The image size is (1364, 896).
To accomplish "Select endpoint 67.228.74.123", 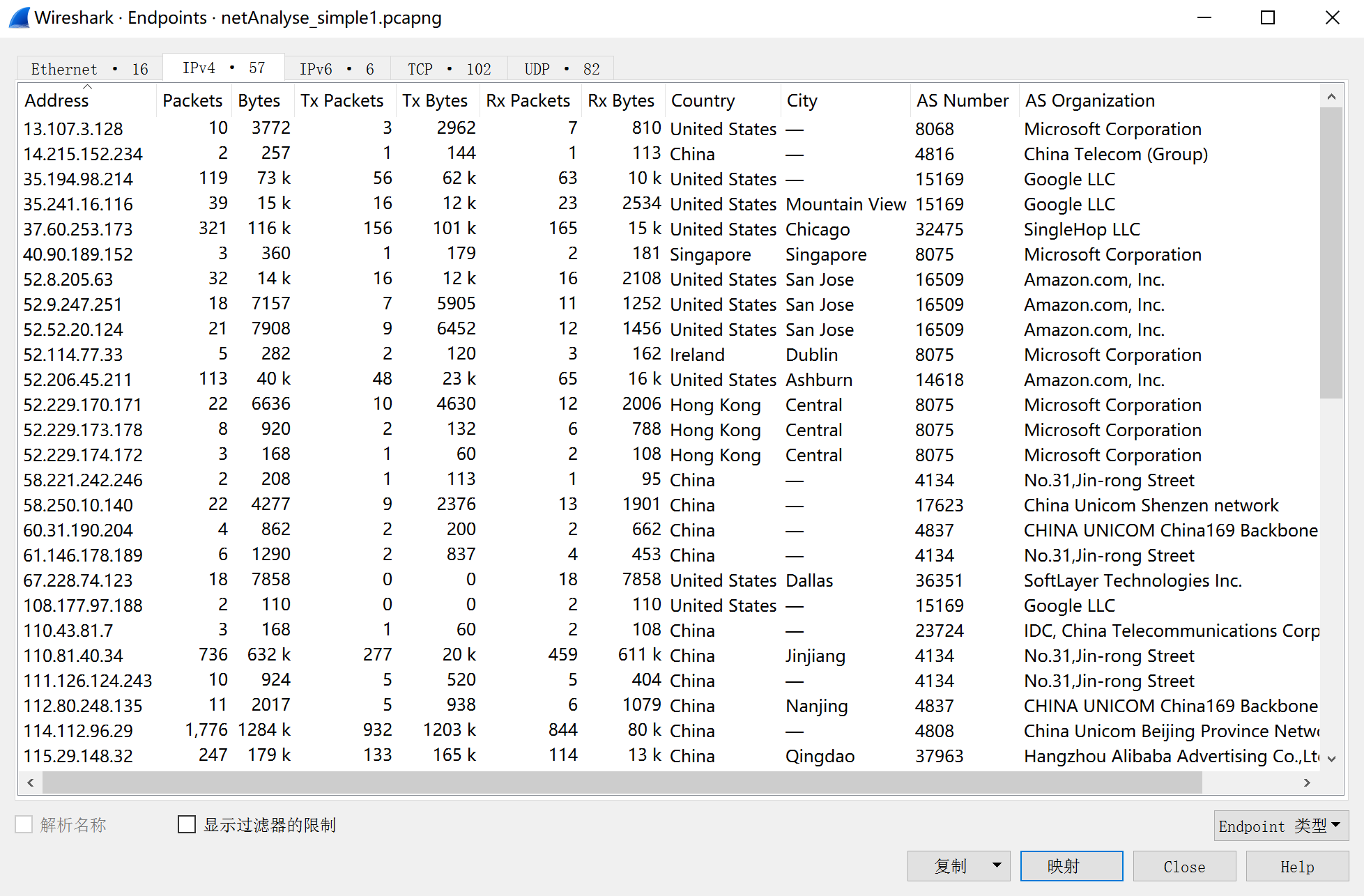I will (x=669, y=580).
